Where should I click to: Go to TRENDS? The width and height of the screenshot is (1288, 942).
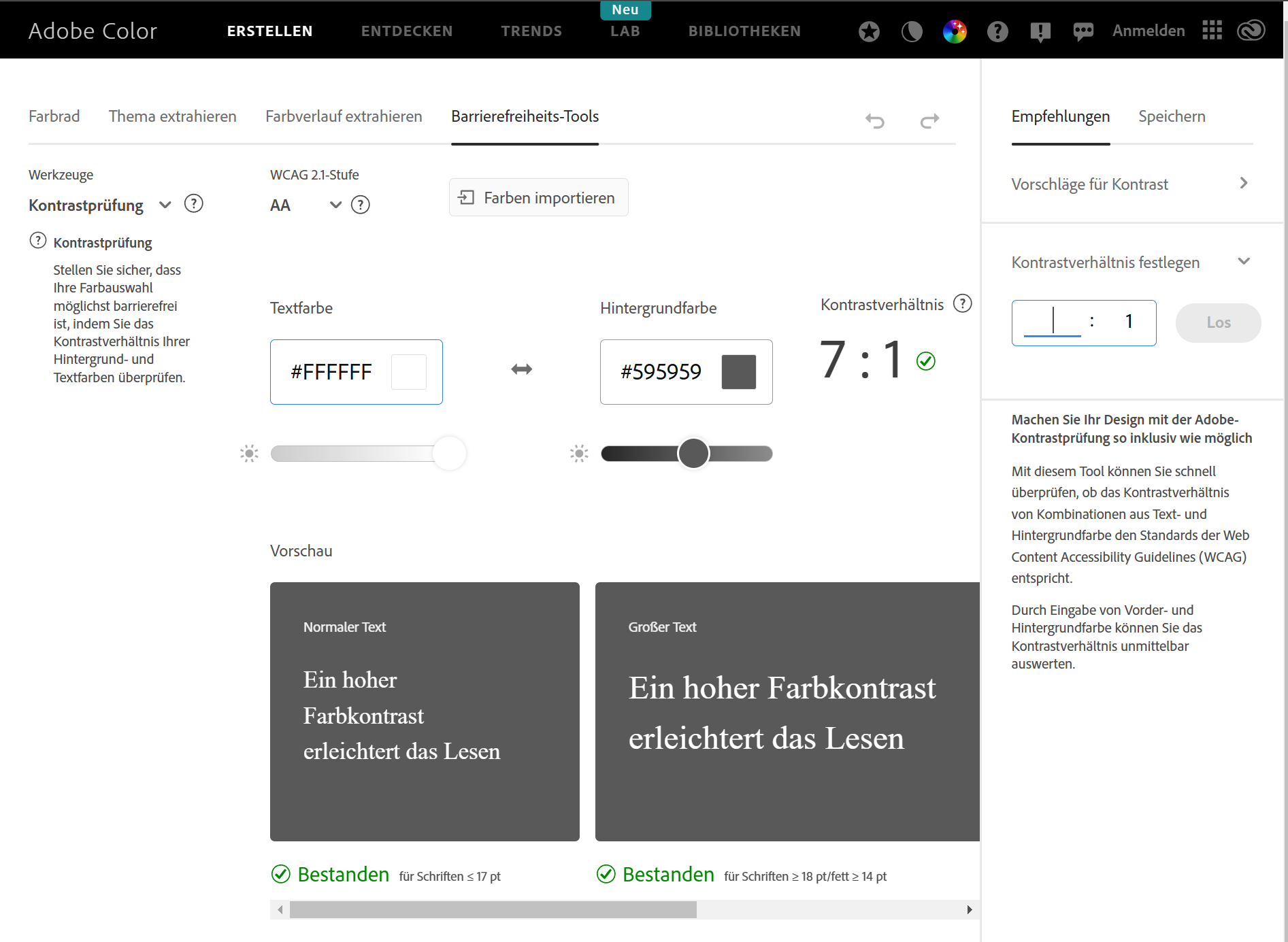tap(532, 31)
